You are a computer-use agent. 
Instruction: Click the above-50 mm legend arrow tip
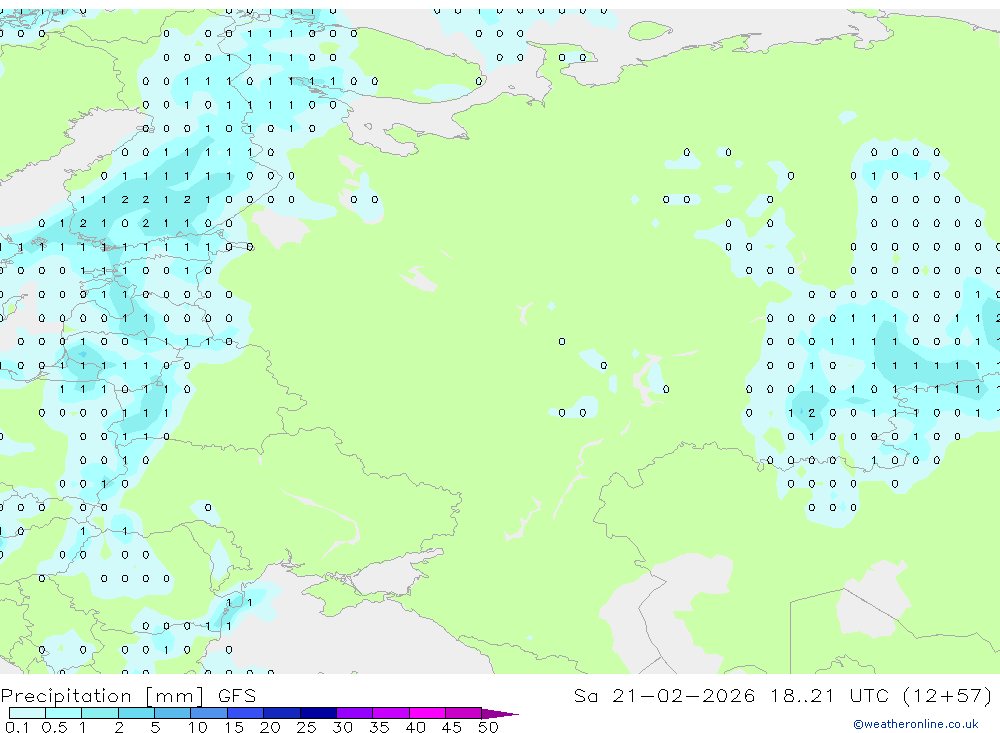coord(500,714)
